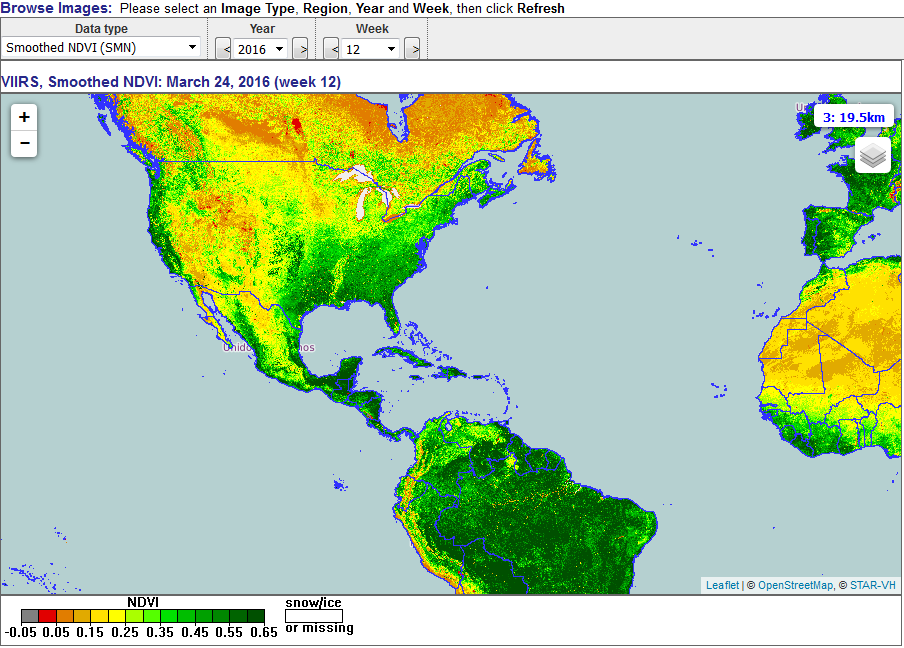The image size is (904, 648).
Task: Go to previous year arrow
Action: (x=224, y=48)
